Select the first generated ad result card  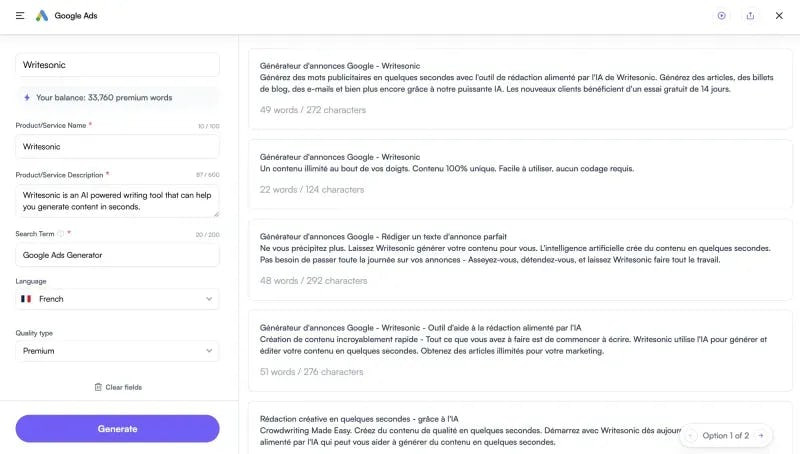pyautogui.click(x=520, y=89)
